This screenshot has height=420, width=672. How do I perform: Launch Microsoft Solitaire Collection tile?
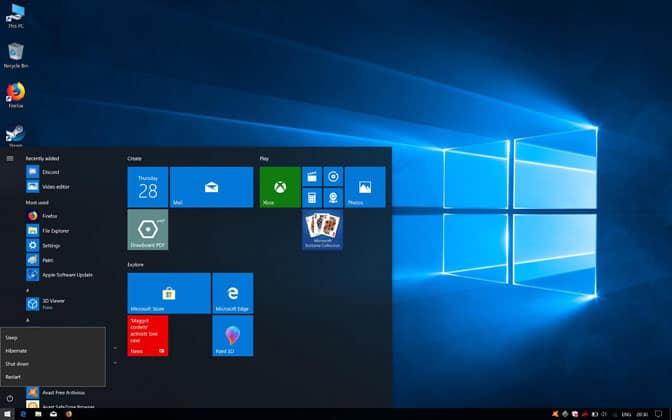tap(322, 230)
